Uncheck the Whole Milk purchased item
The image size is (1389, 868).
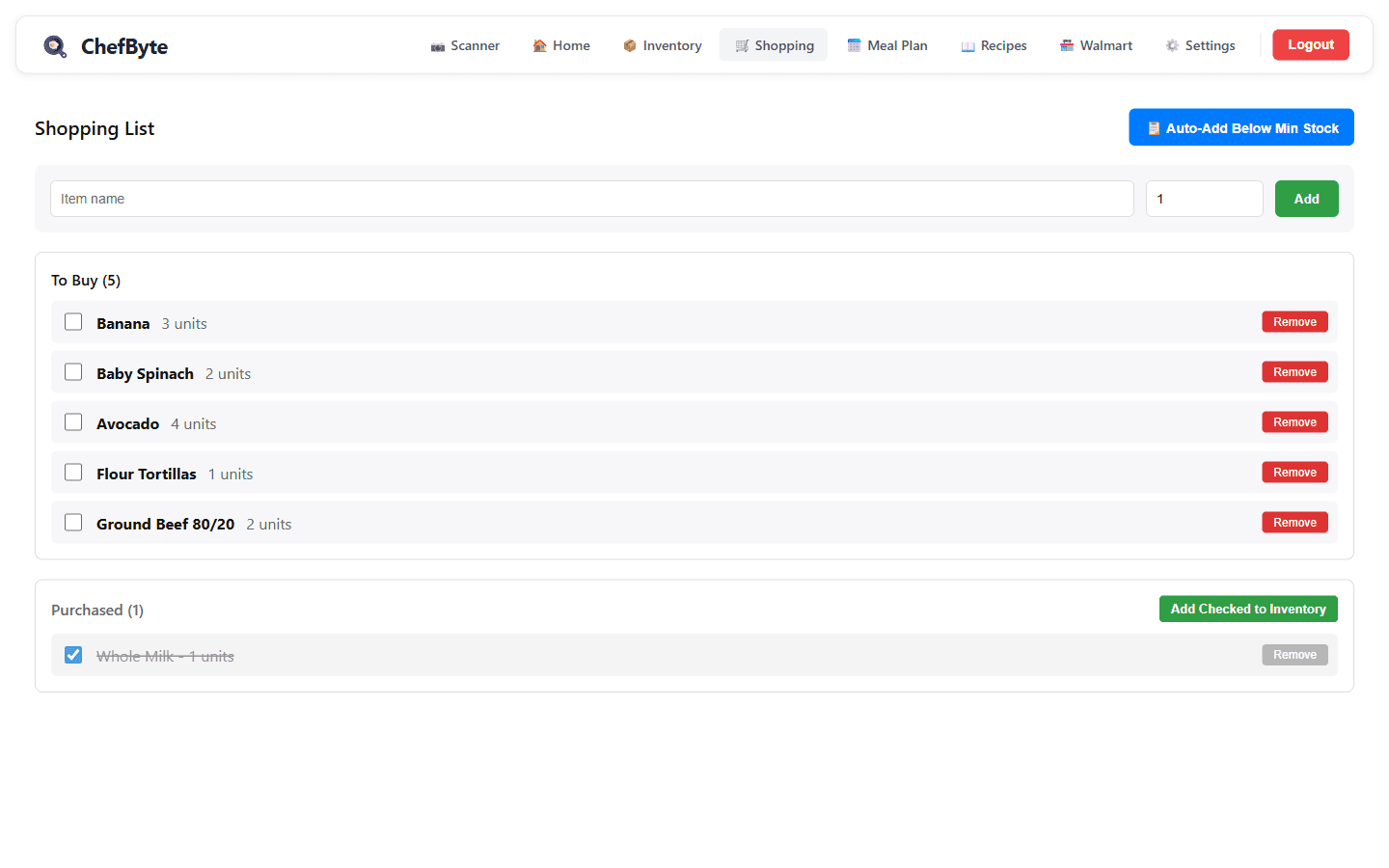[x=73, y=655]
